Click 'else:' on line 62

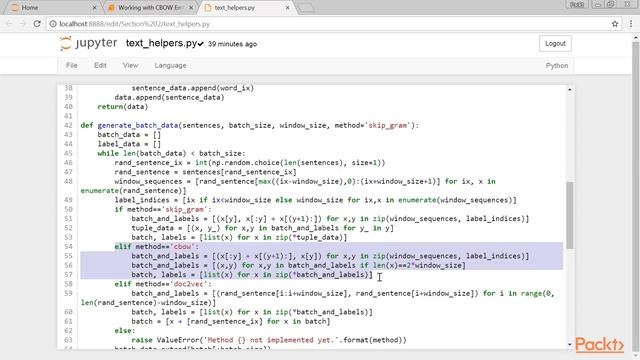click(124, 331)
